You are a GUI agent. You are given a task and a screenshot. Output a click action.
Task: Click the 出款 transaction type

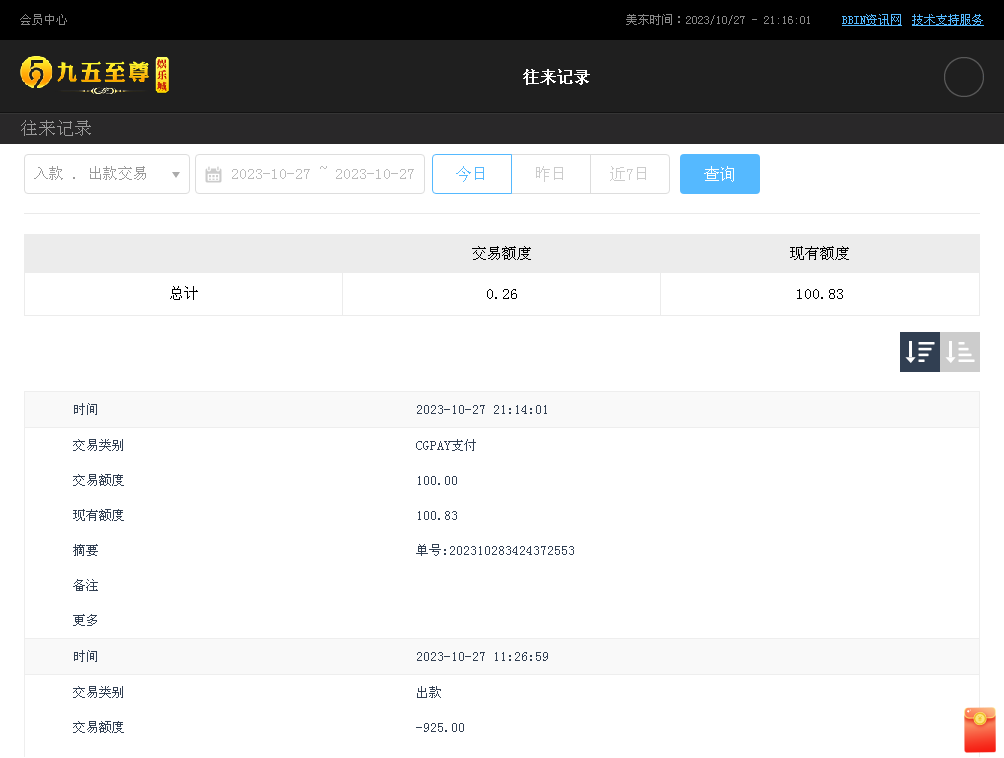(428, 693)
